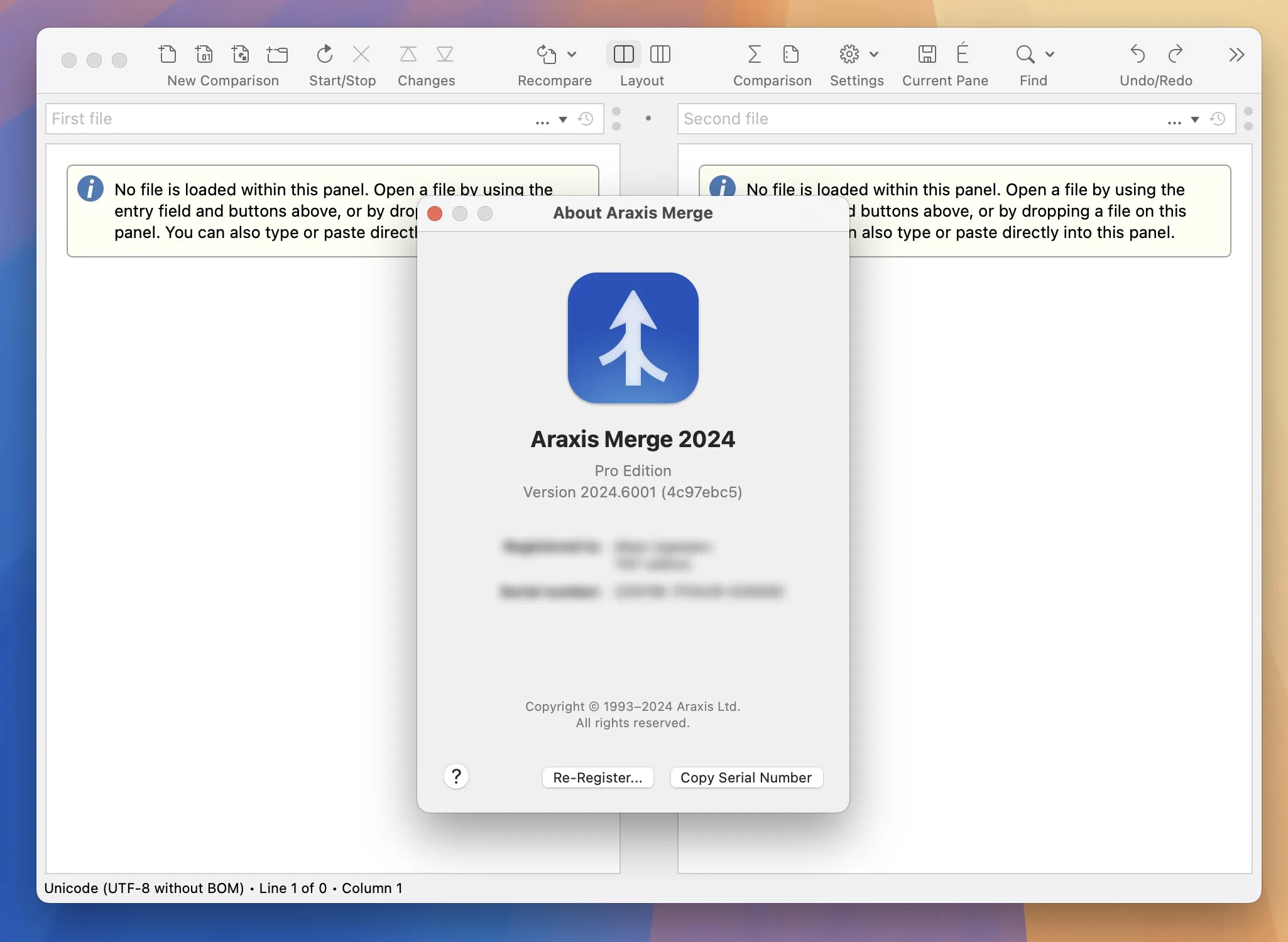Image resolution: width=1288 pixels, height=942 pixels.
Task: Click 'All rights reserved.' text
Action: [633, 723]
